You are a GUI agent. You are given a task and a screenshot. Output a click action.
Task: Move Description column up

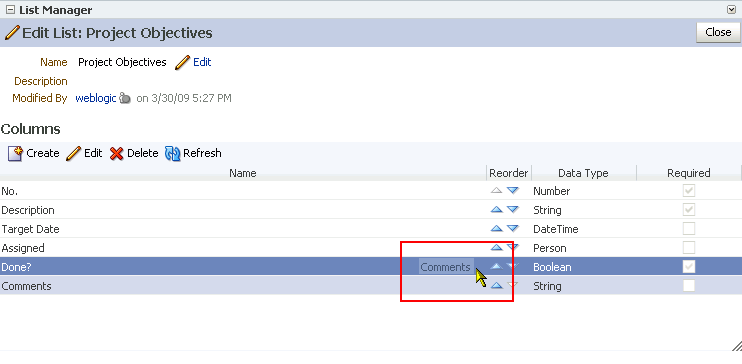[x=496, y=210]
